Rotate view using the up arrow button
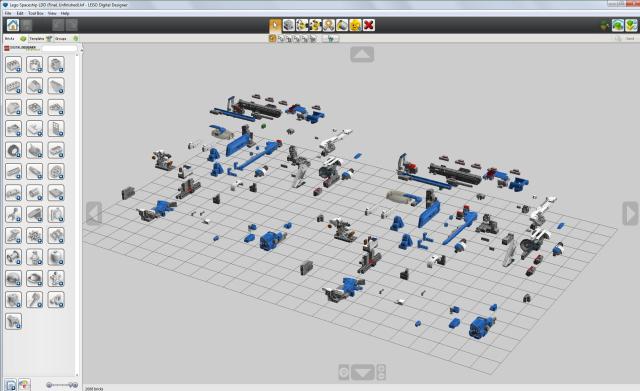 coord(362,54)
